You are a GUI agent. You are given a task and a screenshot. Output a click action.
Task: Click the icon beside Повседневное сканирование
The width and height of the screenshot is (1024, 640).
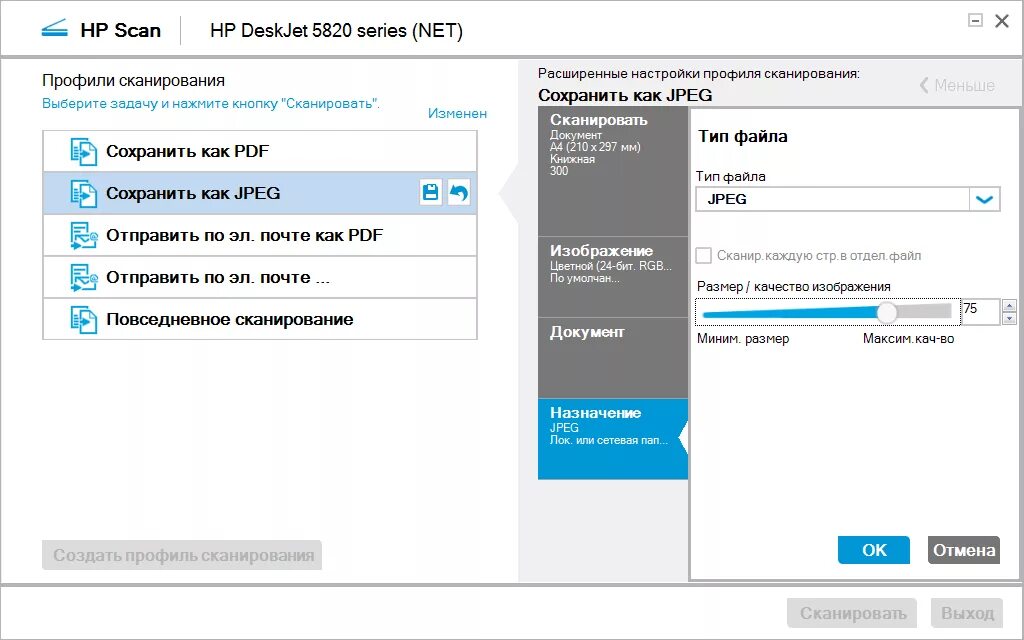[84, 319]
